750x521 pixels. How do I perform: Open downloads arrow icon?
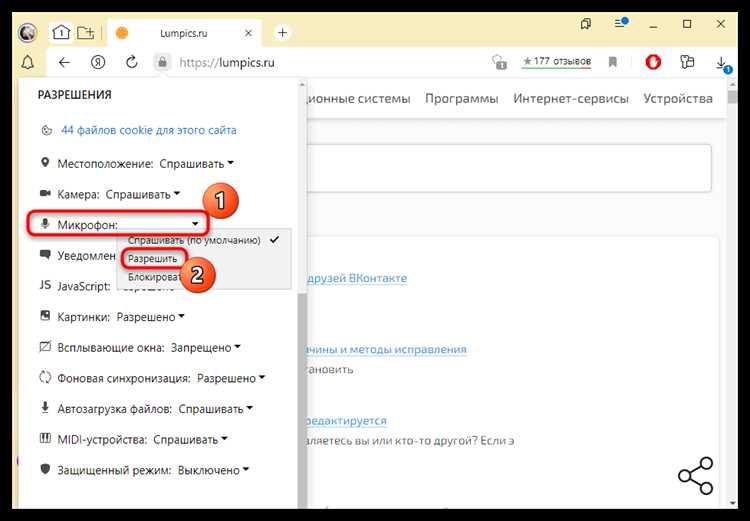coord(722,64)
